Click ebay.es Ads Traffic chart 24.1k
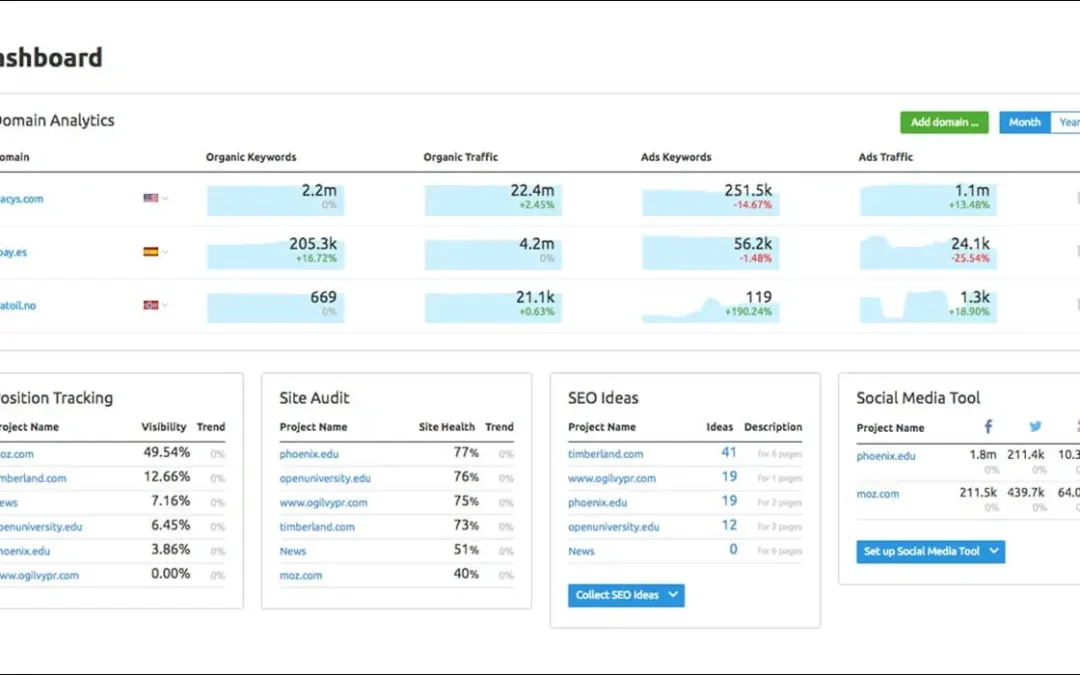This screenshot has height=675, width=1080. (x=928, y=252)
